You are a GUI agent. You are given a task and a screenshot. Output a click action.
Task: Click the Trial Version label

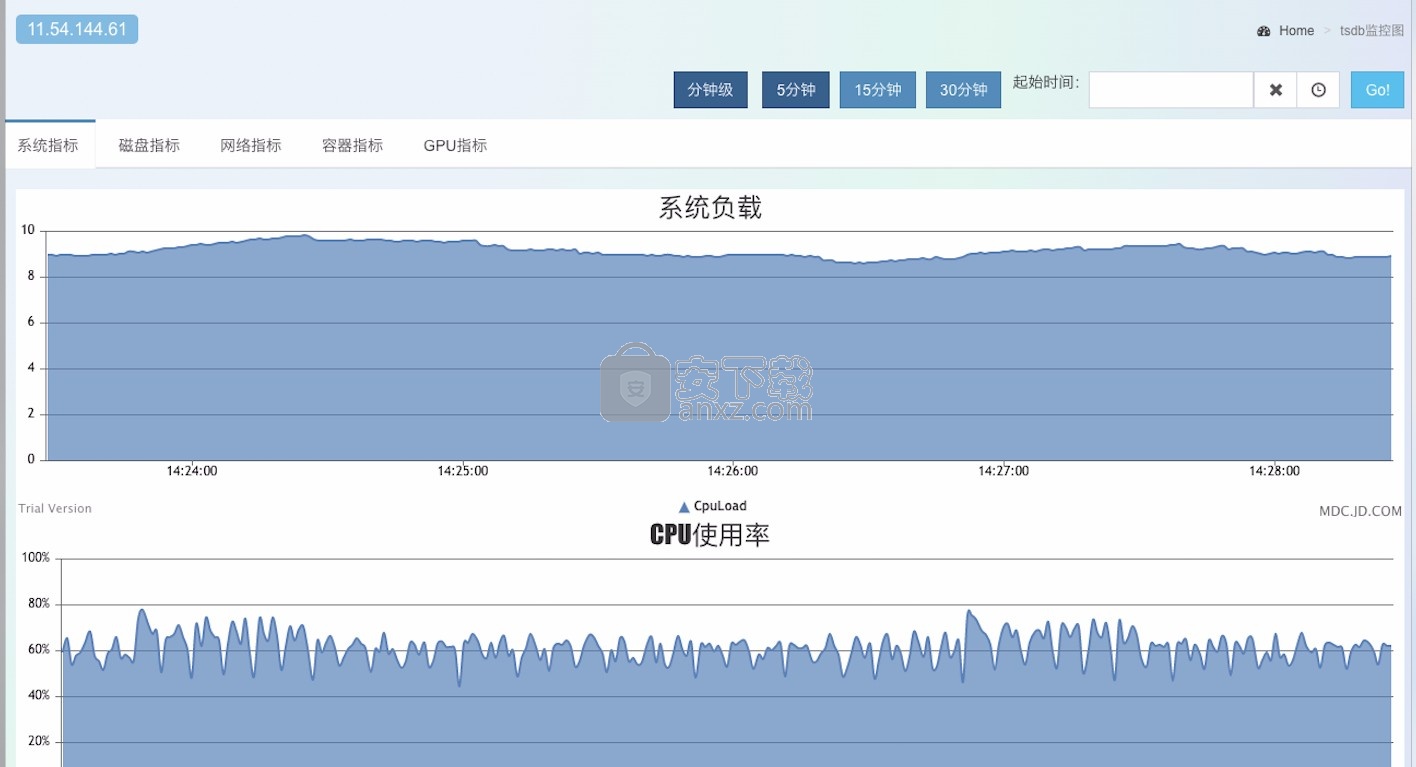(55, 508)
